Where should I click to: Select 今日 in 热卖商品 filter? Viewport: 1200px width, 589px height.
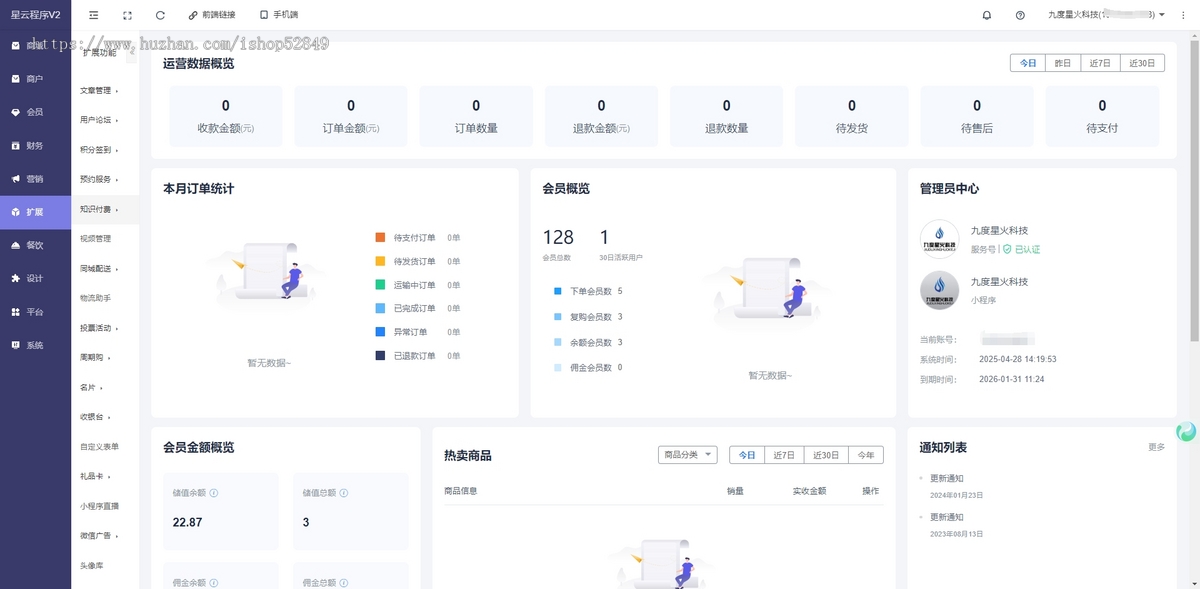[x=747, y=455]
